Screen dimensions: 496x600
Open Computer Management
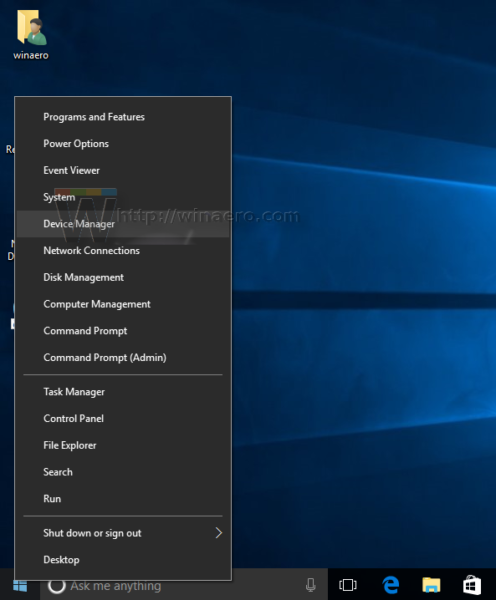[123, 304]
